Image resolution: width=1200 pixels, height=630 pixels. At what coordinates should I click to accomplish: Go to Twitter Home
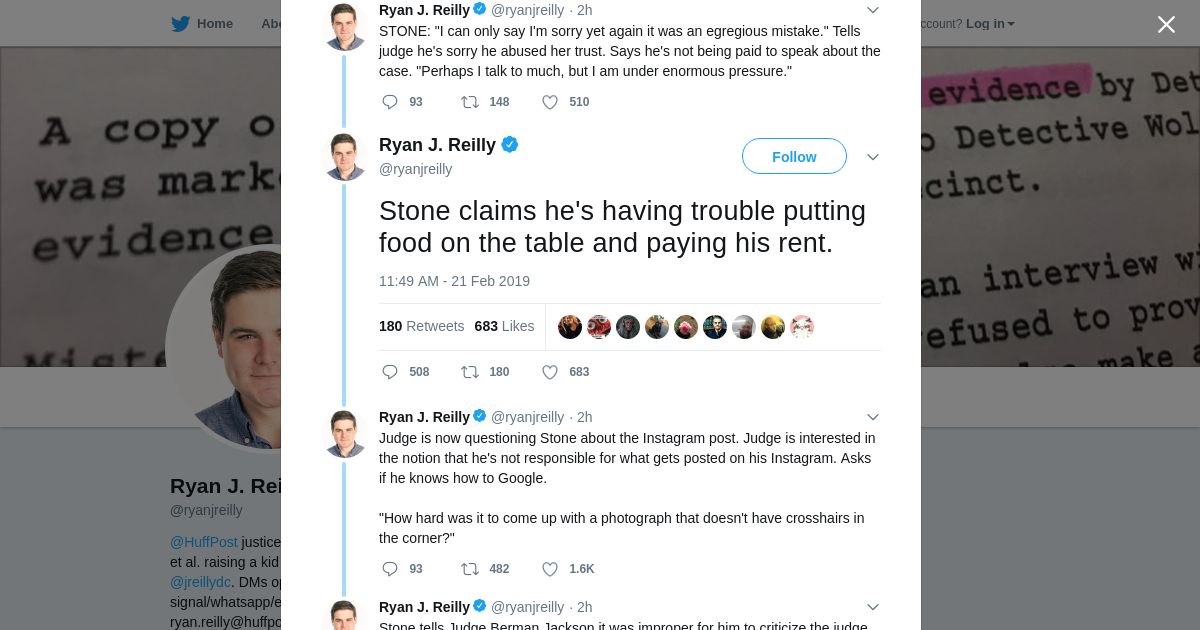(202, 24)
